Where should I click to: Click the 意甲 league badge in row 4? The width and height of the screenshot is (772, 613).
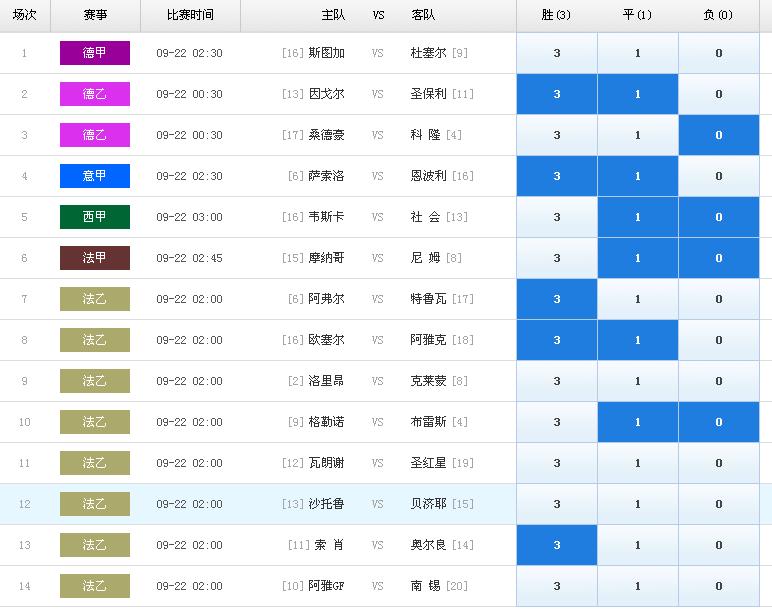tap(95, 176)
